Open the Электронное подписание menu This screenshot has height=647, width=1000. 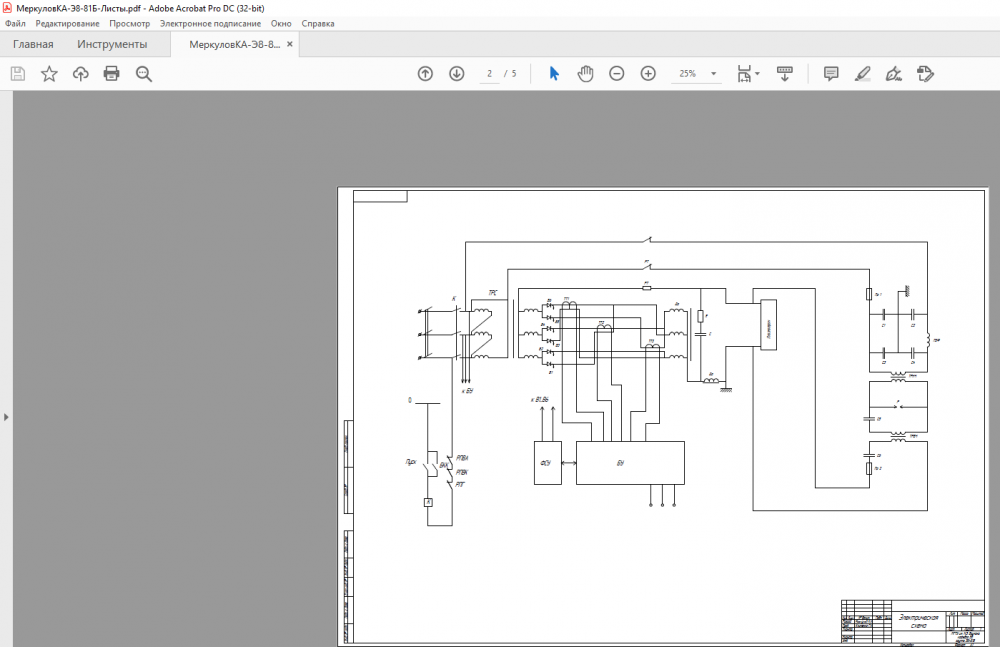[211, 23]
